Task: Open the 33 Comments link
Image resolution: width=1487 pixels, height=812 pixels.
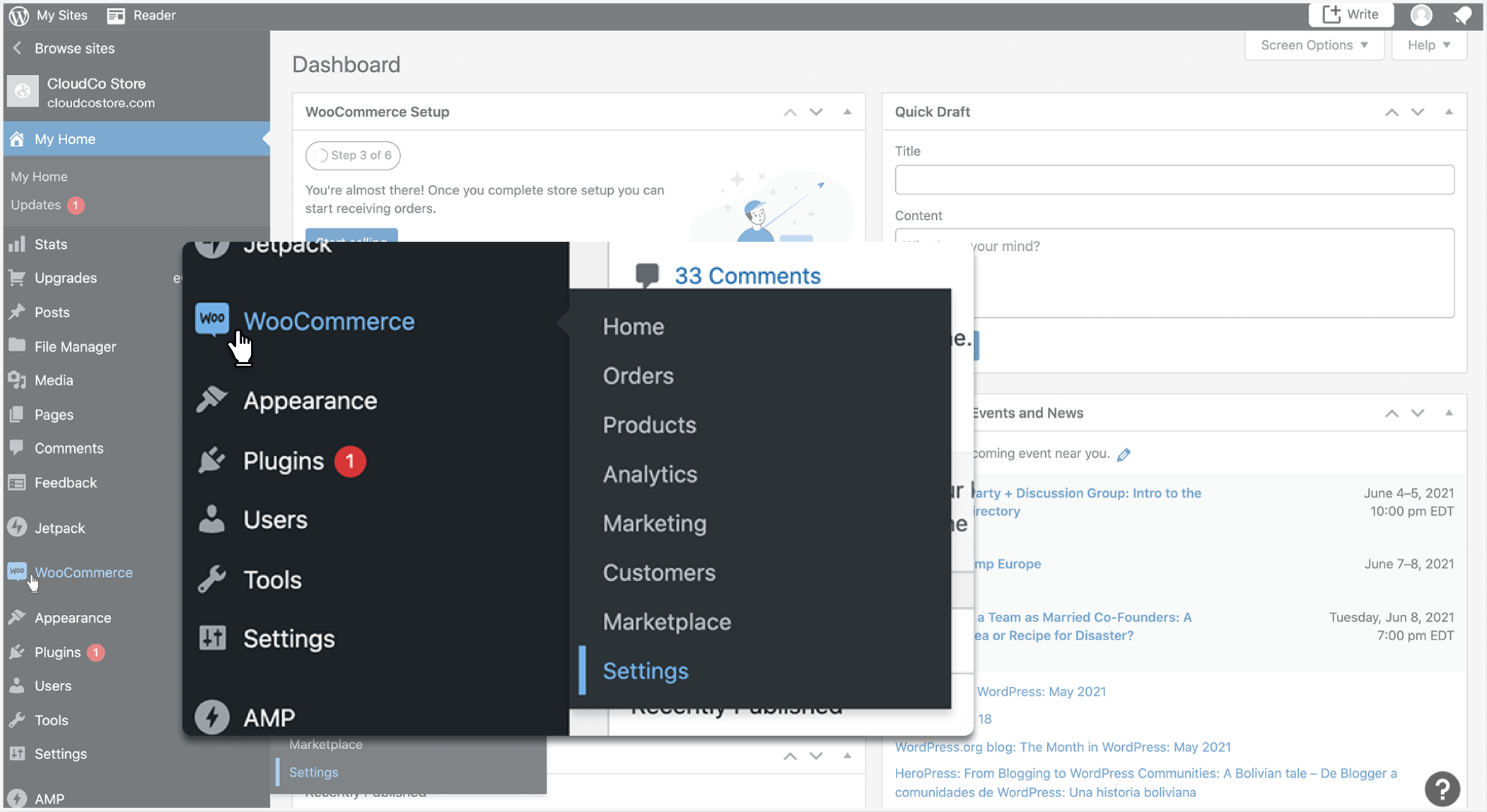Action: (747, 276)
